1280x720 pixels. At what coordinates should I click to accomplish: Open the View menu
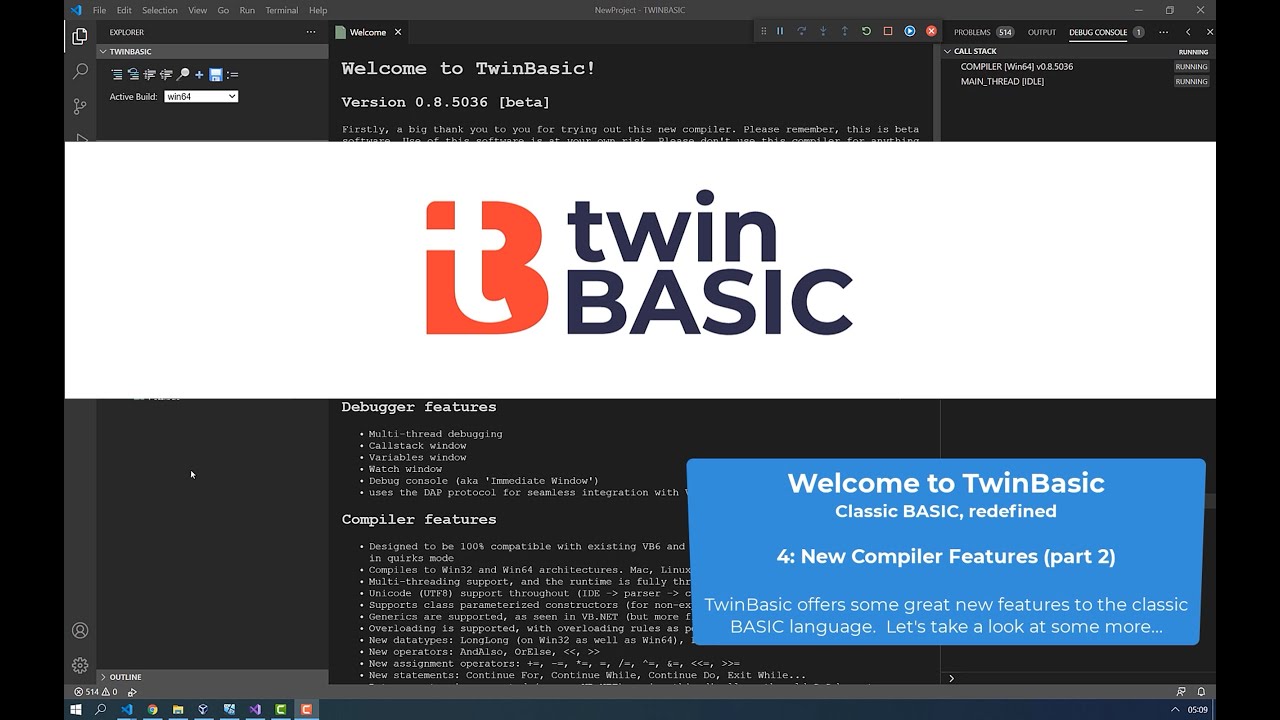pos(198,10)
